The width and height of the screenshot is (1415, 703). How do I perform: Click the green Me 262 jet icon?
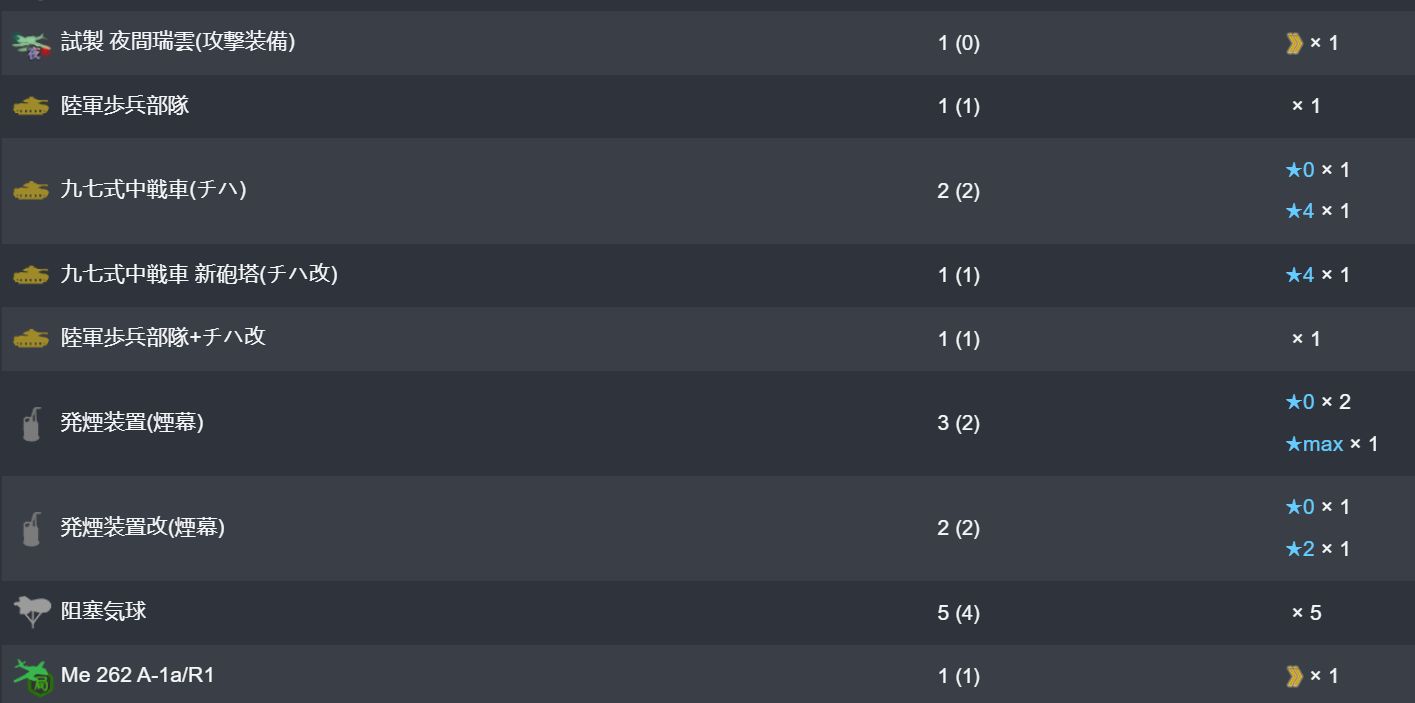(32, 677)
